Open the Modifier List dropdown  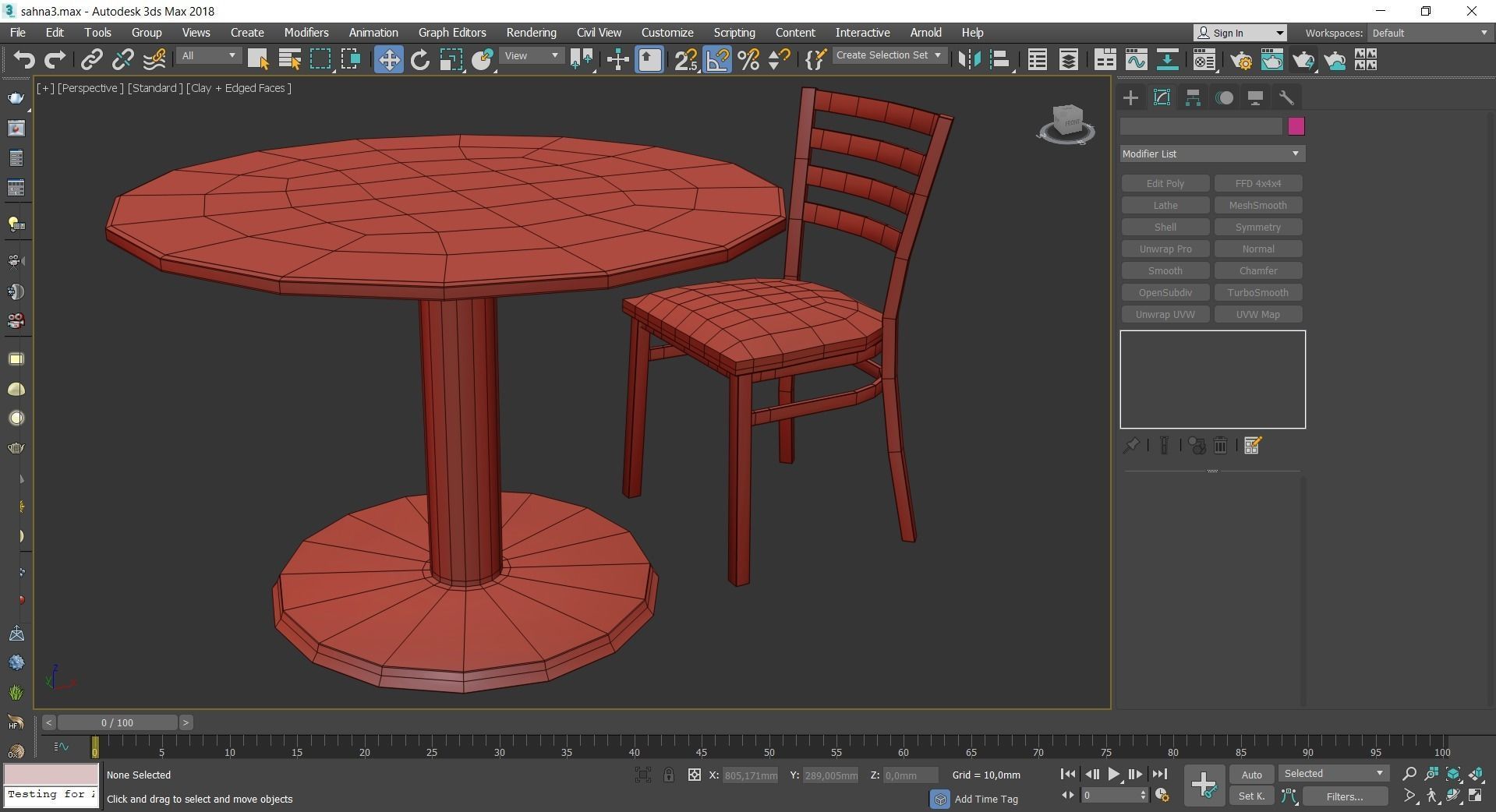click(x=1212, y=154)
